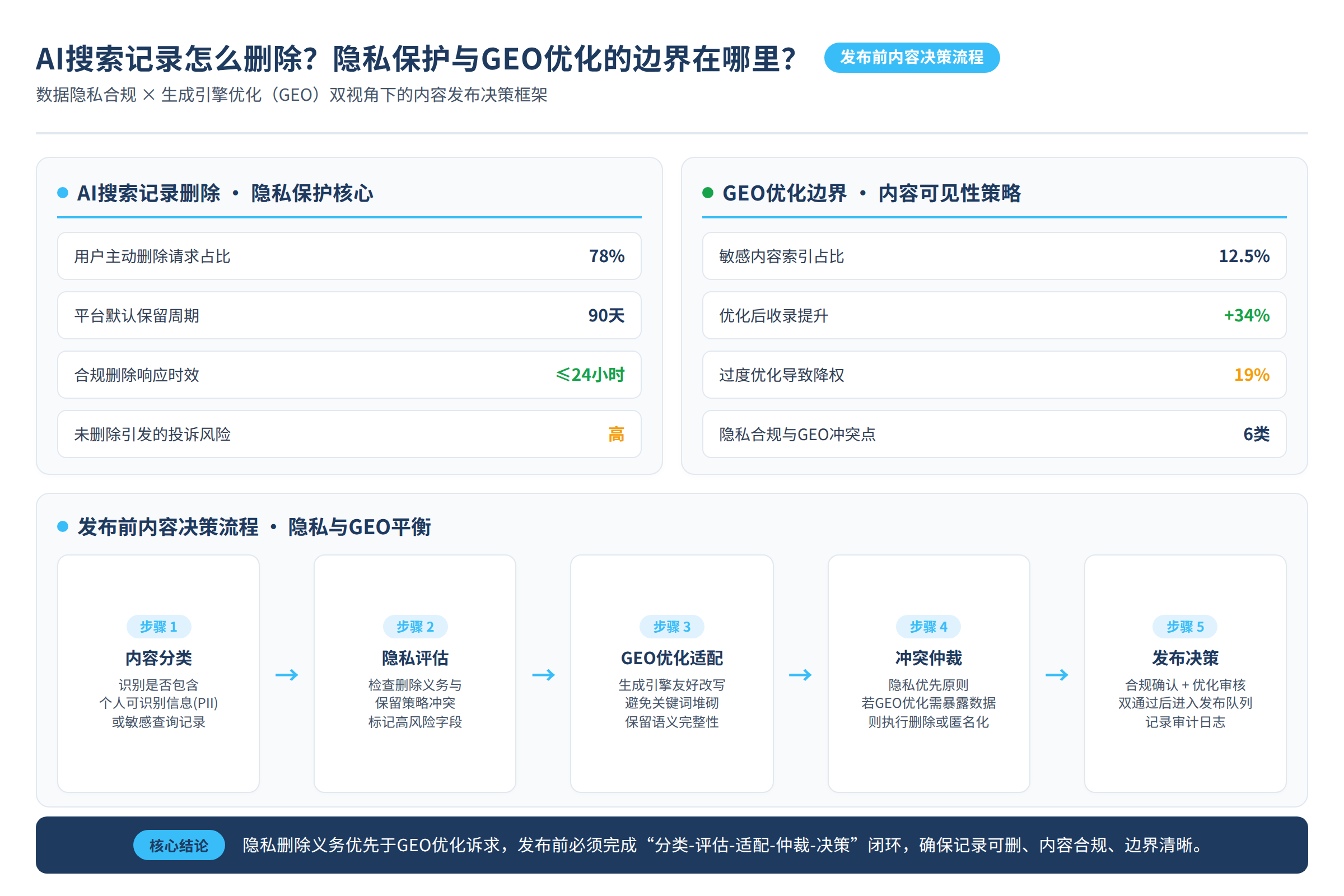Click the heading 发布前内容决策流程 · 隐私与GEO平衡
1344x896 pixels.
[x=254, y=527]
